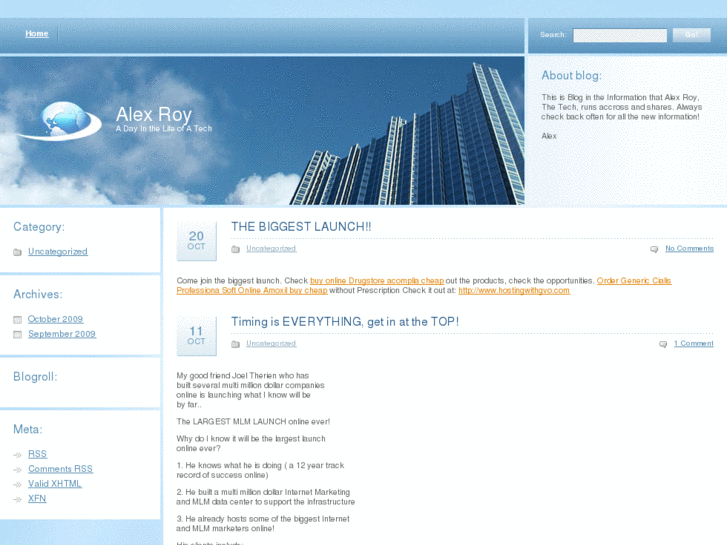The width and height of the screenshot is (727, 545).
Task: Click the Meta: sidebar heading
Action: click(x=28, y=429)
